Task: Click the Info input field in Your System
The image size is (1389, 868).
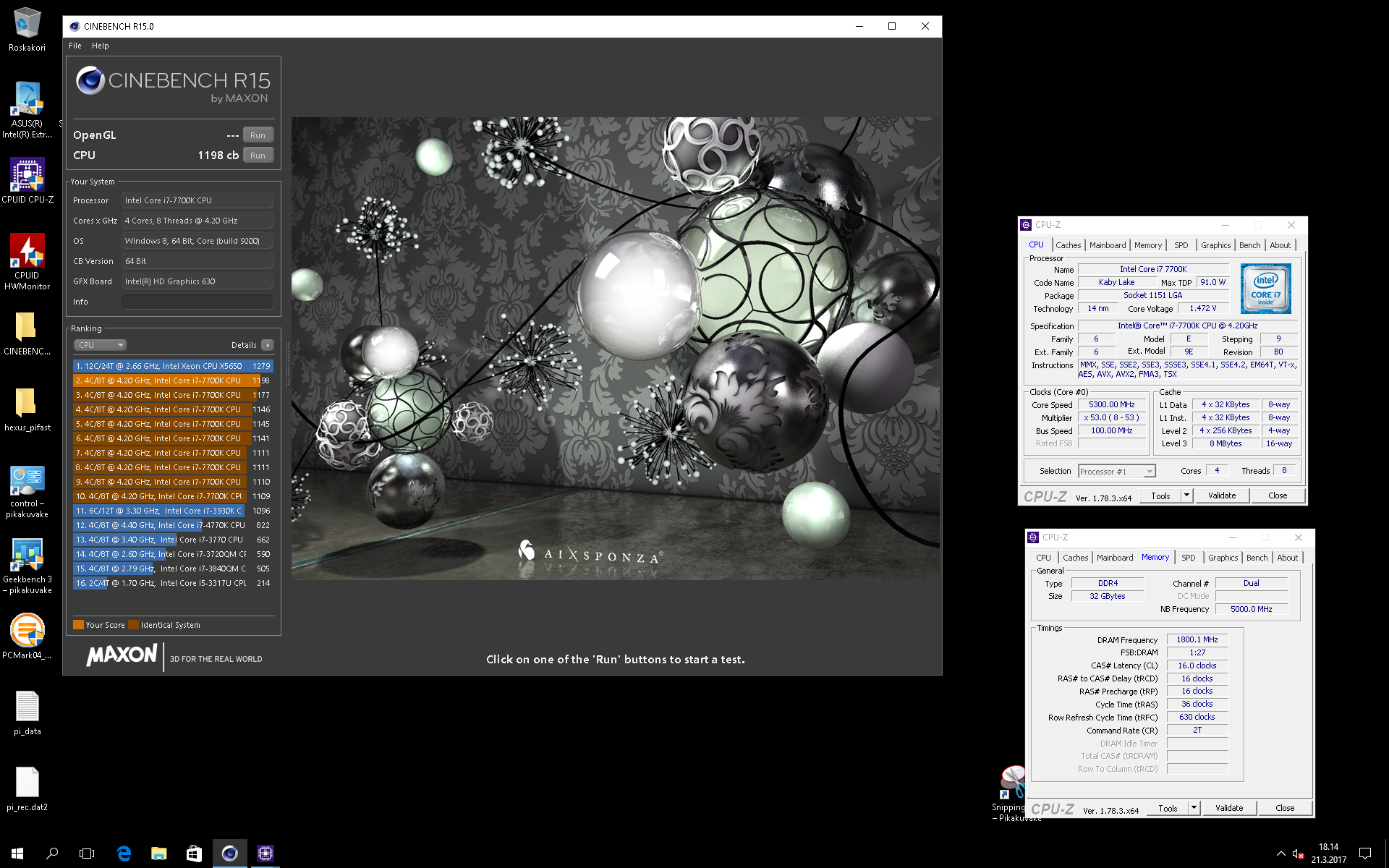Action: [x=197, y=302]
